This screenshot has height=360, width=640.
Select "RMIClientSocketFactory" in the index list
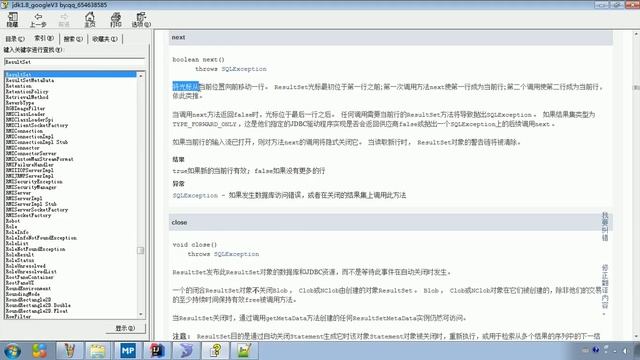click(x=37, y=125)
